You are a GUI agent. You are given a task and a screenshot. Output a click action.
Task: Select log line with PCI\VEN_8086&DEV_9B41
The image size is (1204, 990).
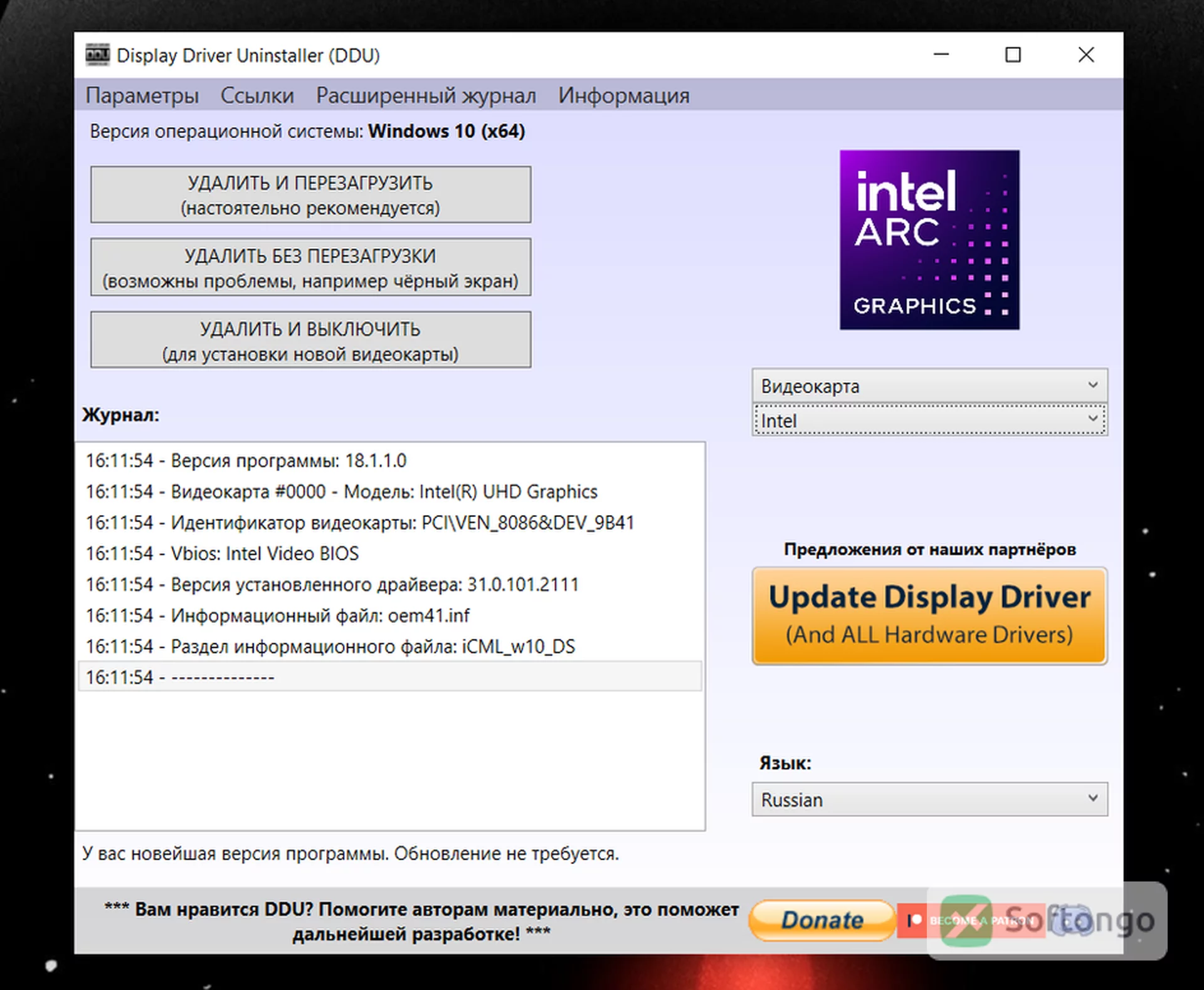[x=389, y=523]
